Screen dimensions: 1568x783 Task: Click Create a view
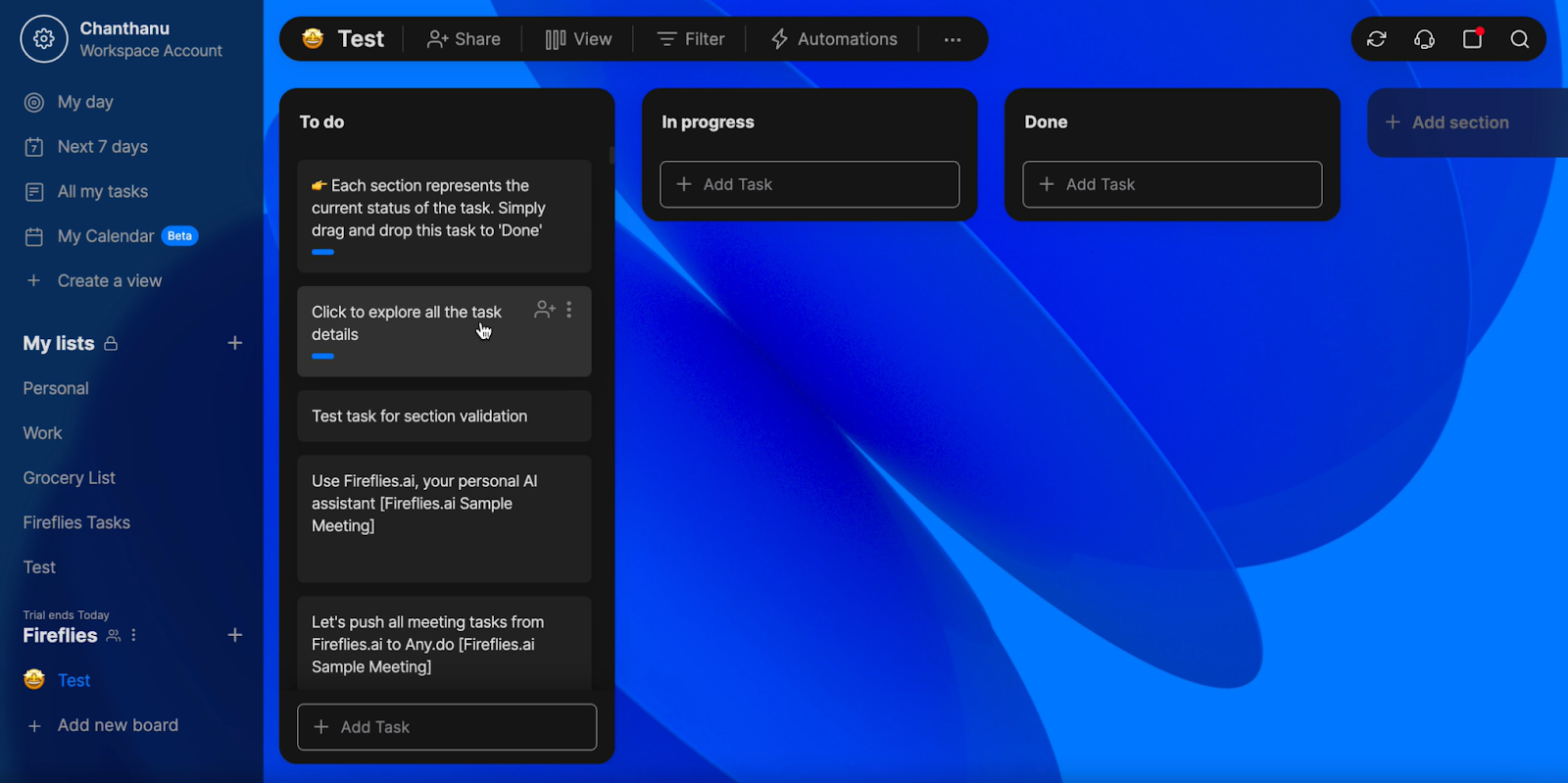point(93,281)
